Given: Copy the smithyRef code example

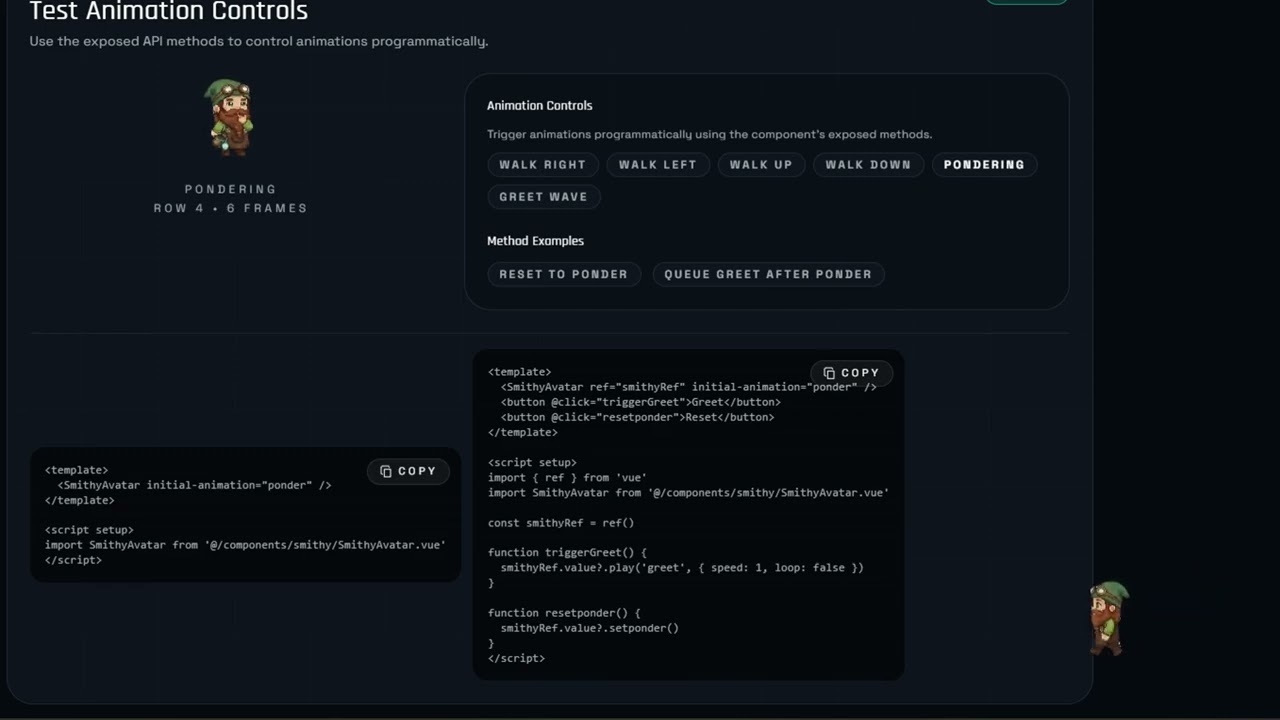Looking at the screenshot, I should [x=851, y=373].
